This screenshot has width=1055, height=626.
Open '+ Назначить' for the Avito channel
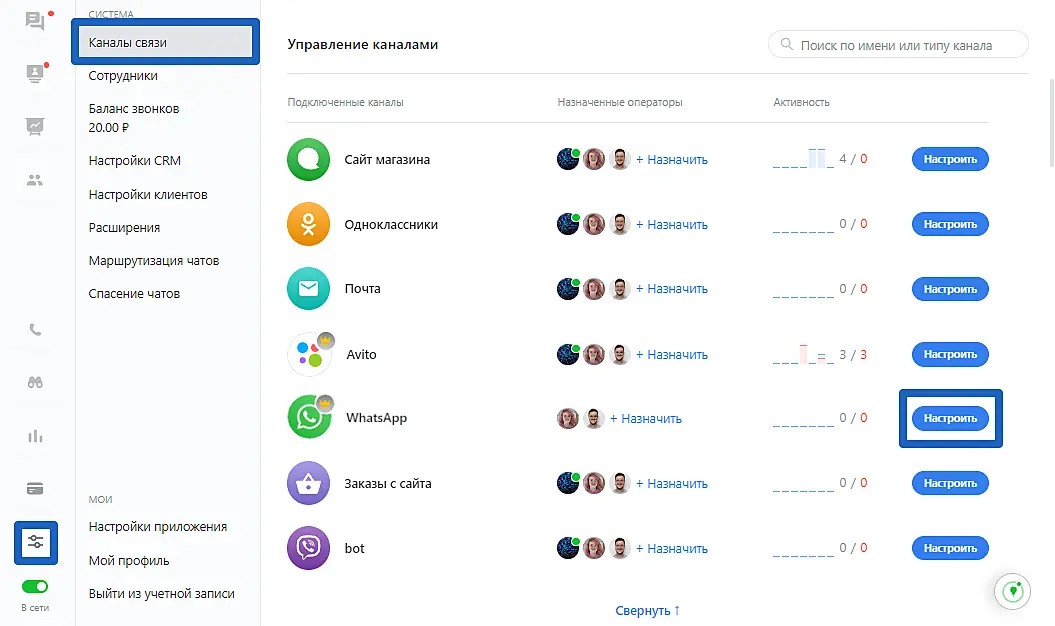[671, 355]
